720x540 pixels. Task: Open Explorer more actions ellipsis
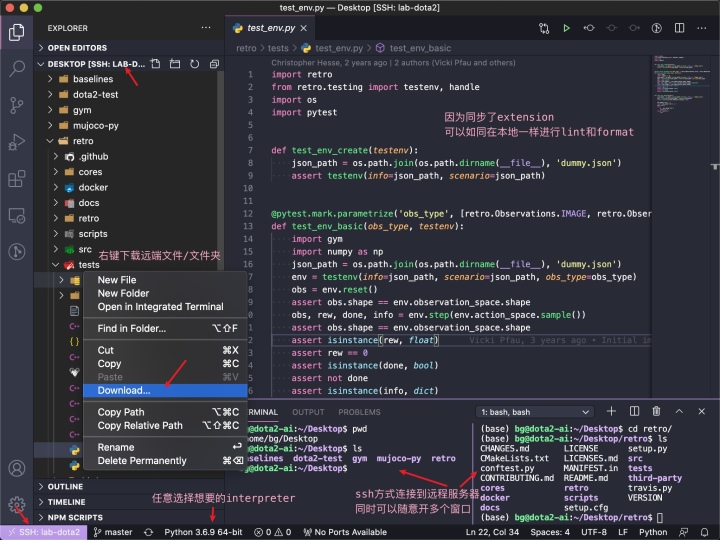(x=206, y=28)
